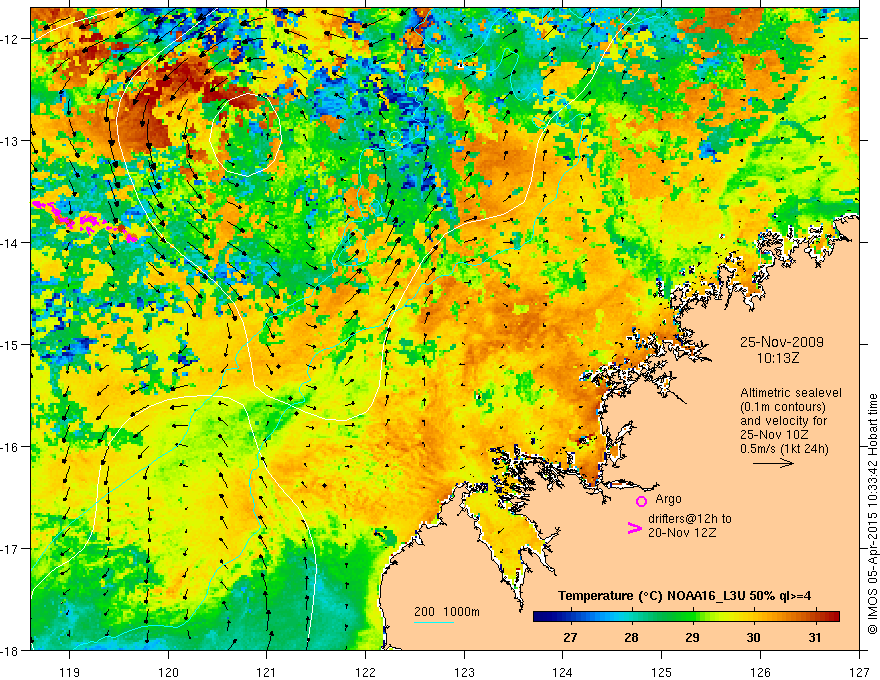Click the temperature color bar legend
880x680 pixels.
coord(686,617)
